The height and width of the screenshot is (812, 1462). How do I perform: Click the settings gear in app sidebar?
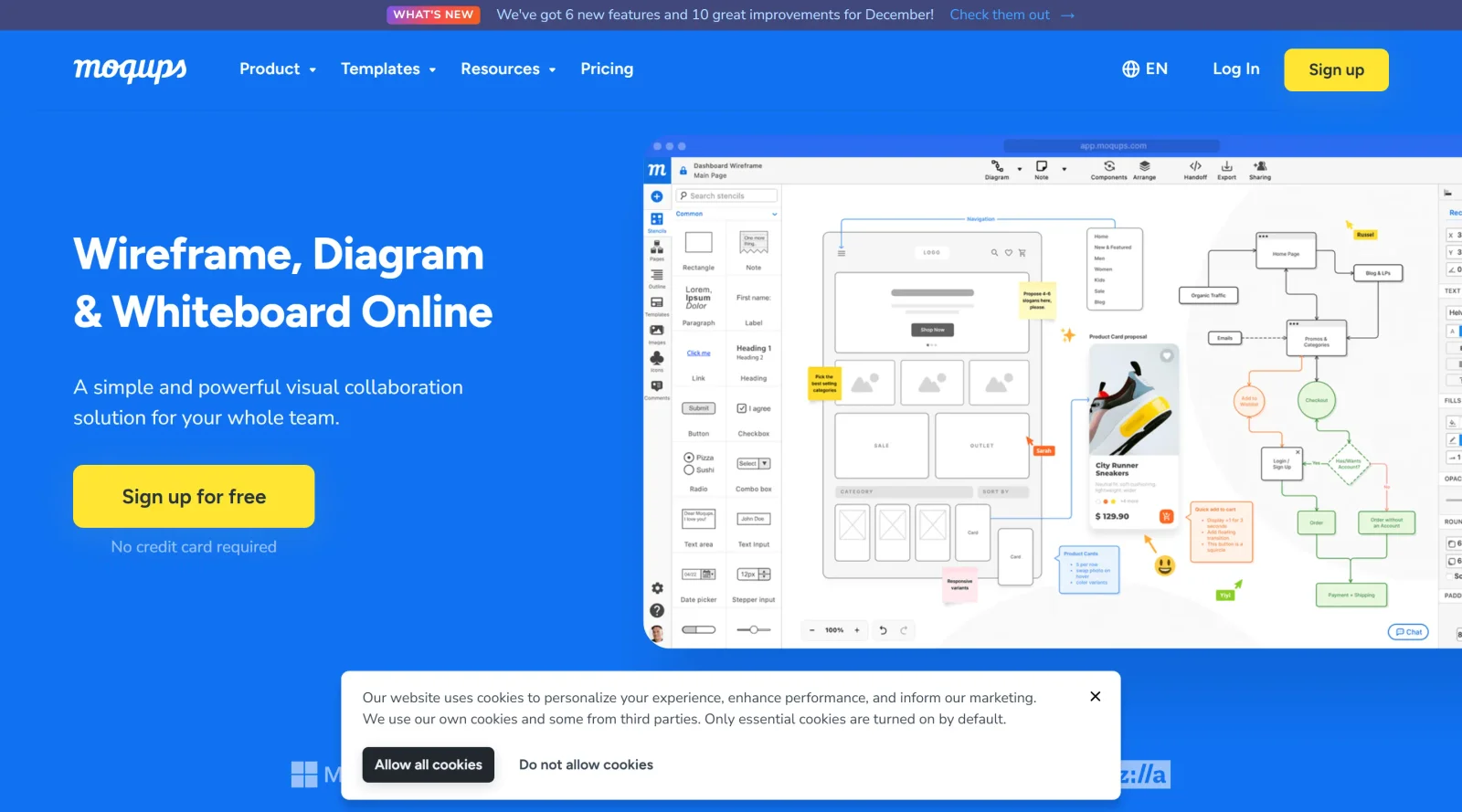pyautogui.click(x=656, y=588)
